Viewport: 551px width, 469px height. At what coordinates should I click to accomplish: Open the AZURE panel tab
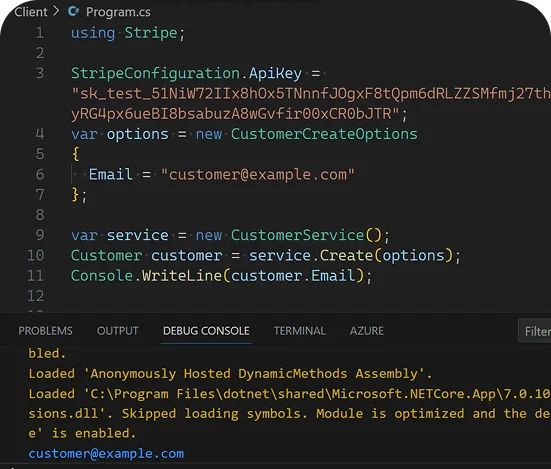(x=367, y=331)
